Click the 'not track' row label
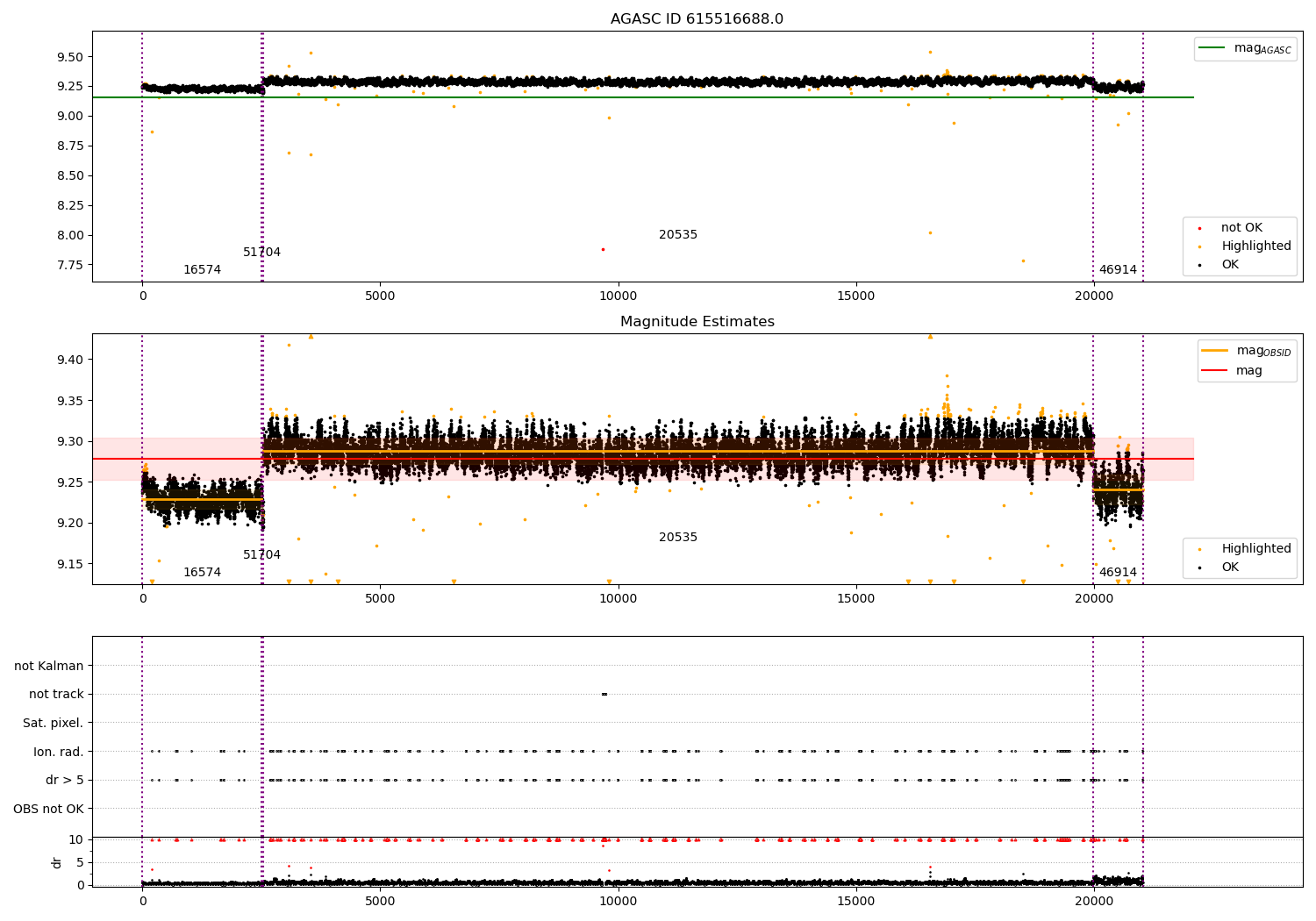The image size is (1316, 921). click(56, 695)
